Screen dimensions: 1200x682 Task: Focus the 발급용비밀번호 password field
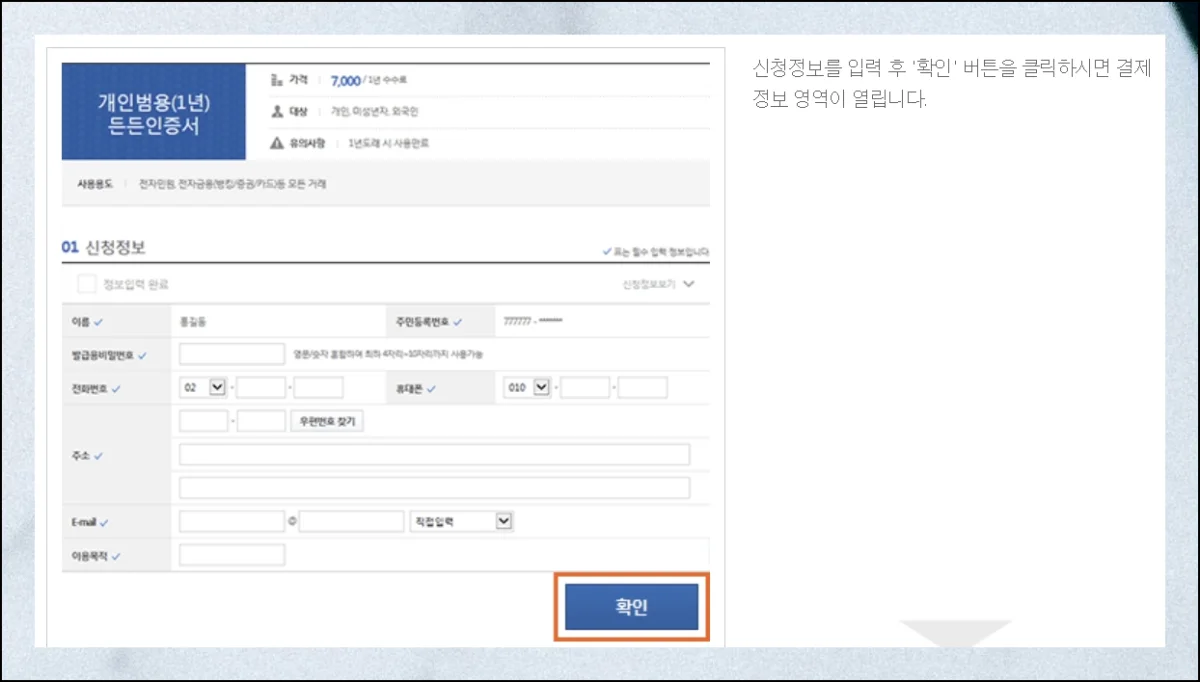[233, 354]
